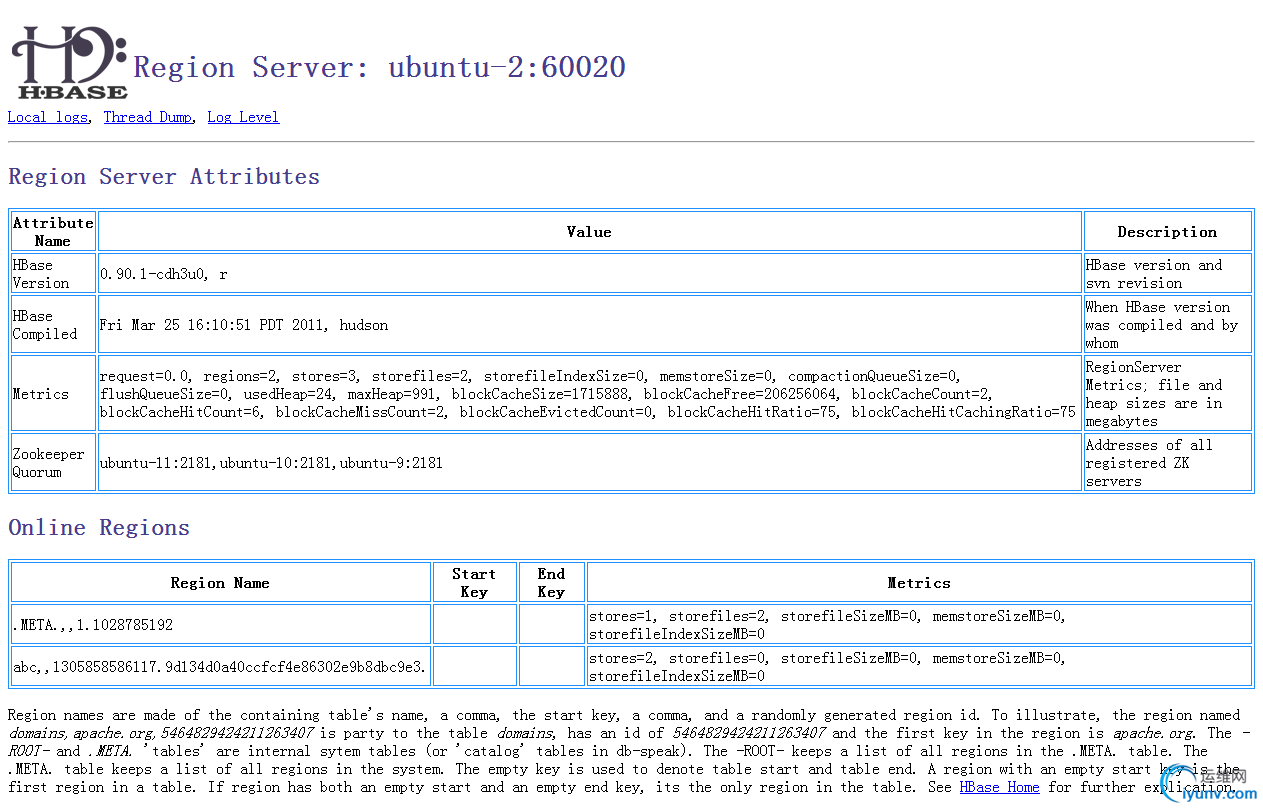Click the stores=2, storefiles=0 metrics cell

(x=919, y=666)
